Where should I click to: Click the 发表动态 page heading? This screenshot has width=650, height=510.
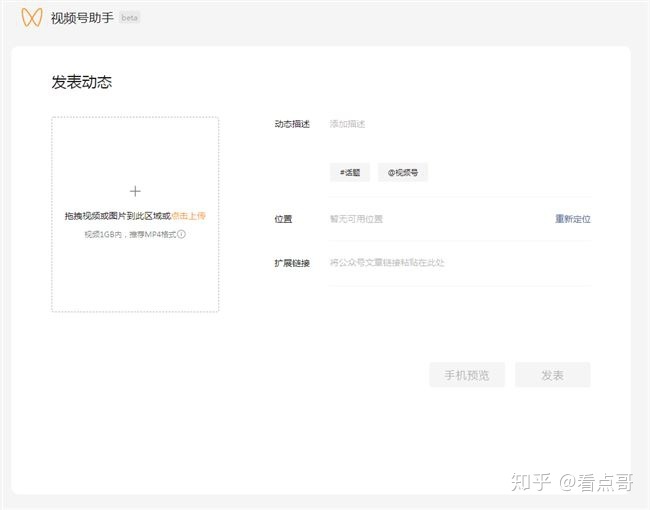(x=82, y=82)
